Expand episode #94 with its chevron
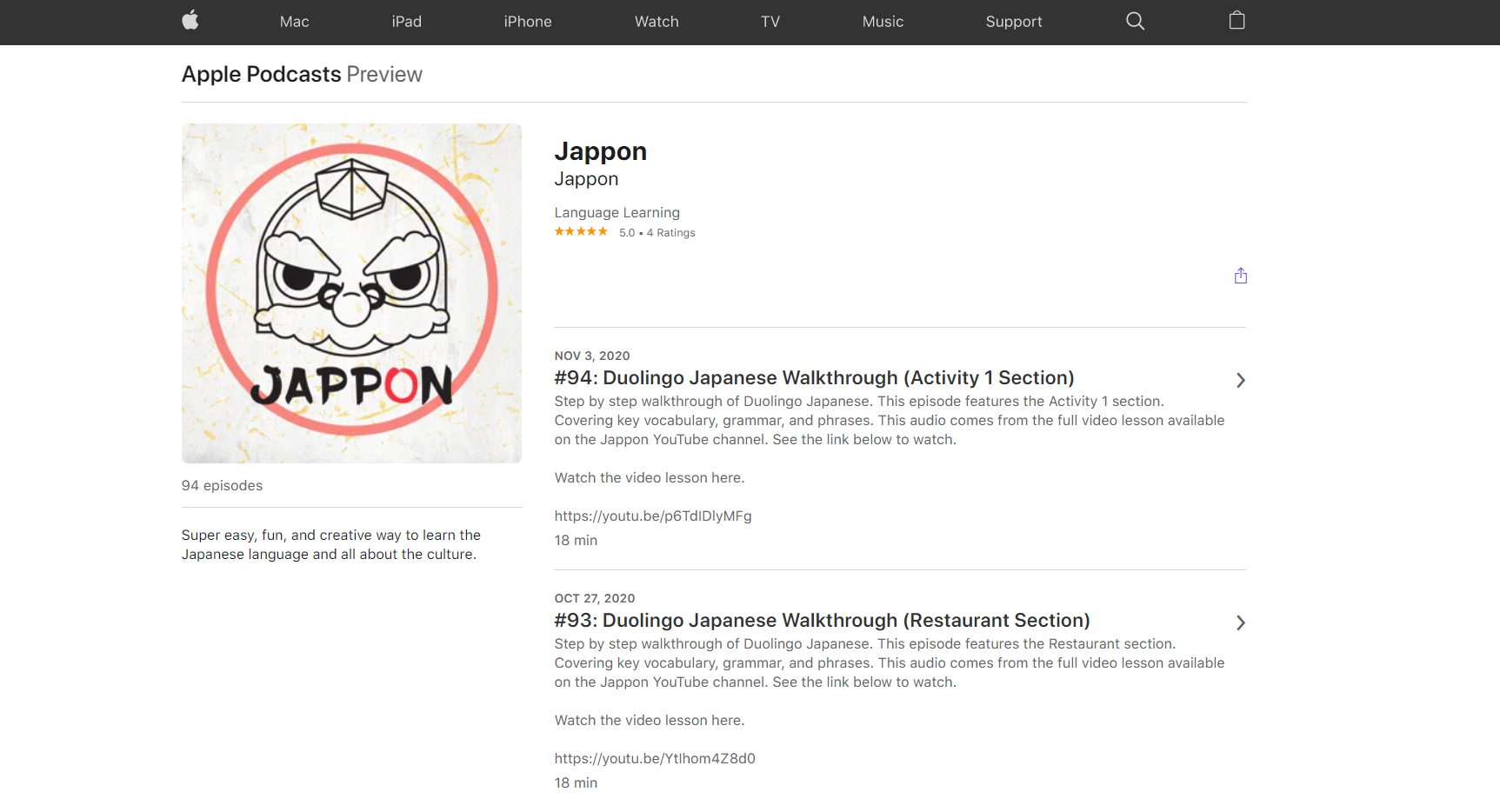Screen dimensions: 1500x812 [1241, 380]
